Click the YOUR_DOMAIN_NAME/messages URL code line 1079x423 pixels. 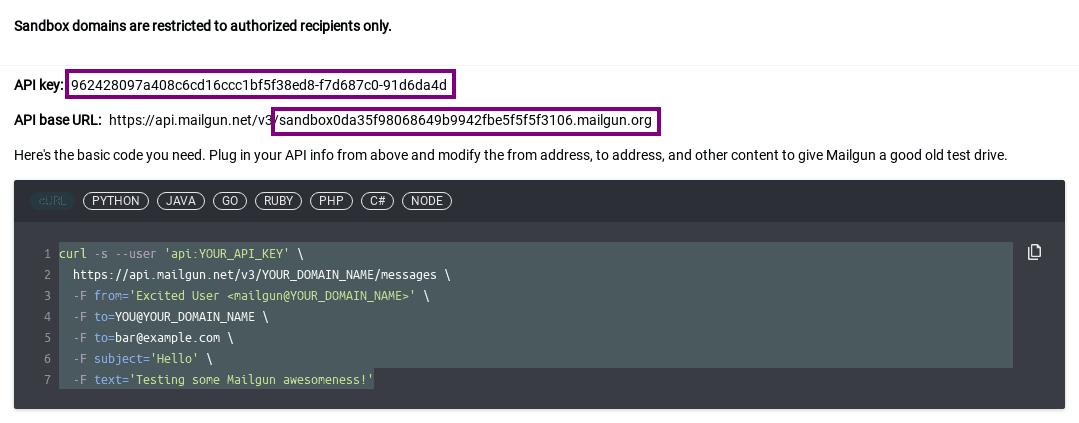pyautogui.click(x=261, y=275)
